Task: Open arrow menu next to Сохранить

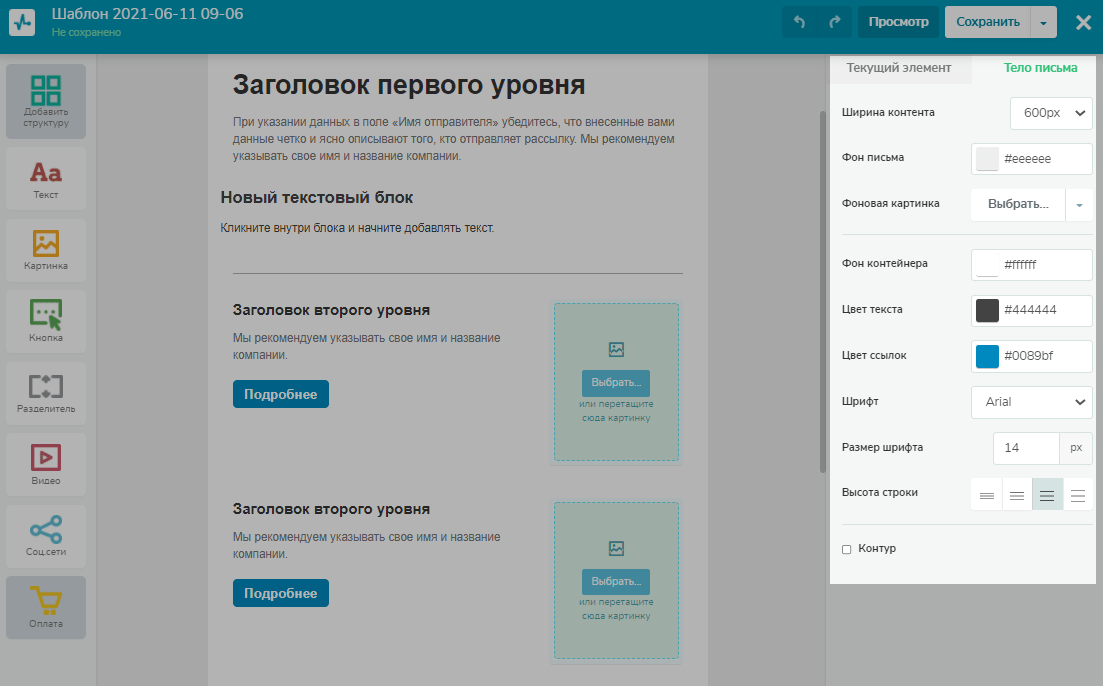Action: [1042, 22]
